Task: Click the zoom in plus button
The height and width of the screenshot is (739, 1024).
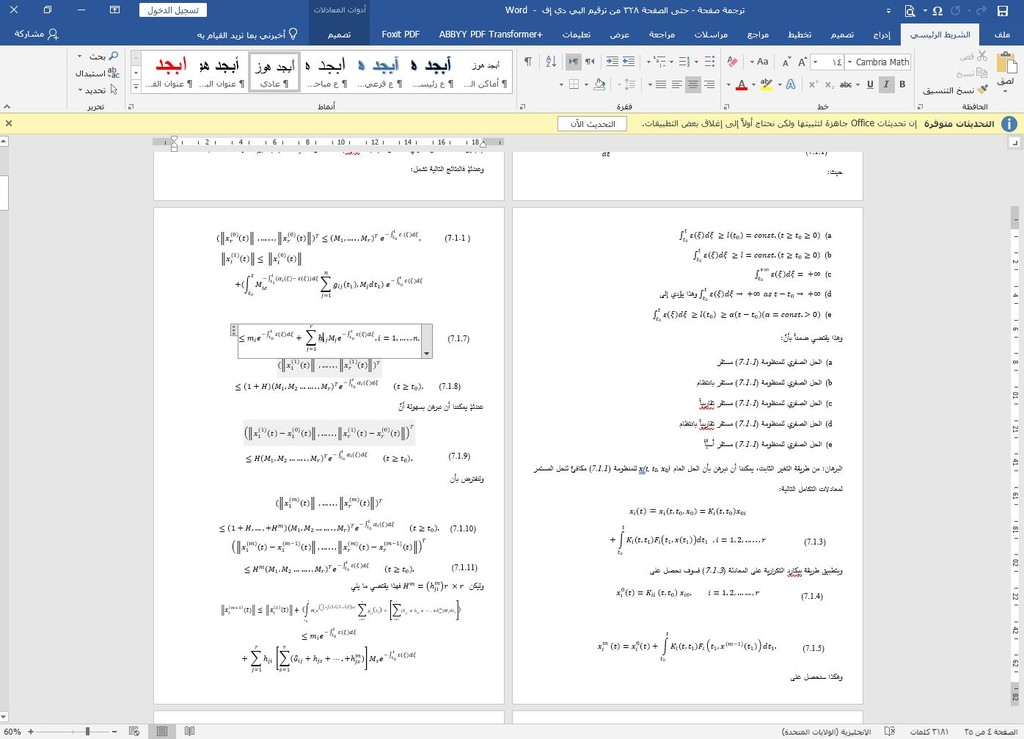Action: point(31,732)
